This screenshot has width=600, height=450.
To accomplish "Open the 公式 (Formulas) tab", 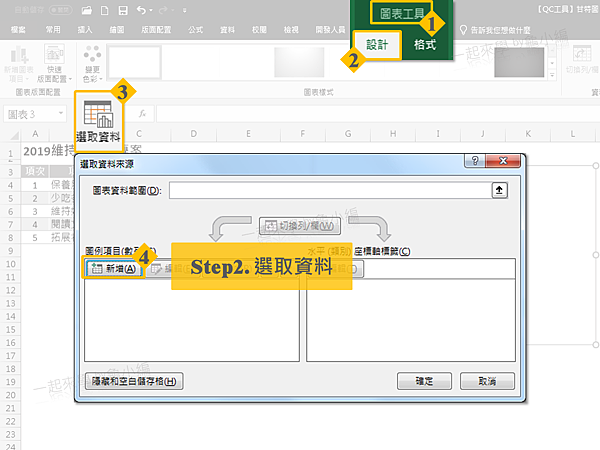I will pos(196,29).
